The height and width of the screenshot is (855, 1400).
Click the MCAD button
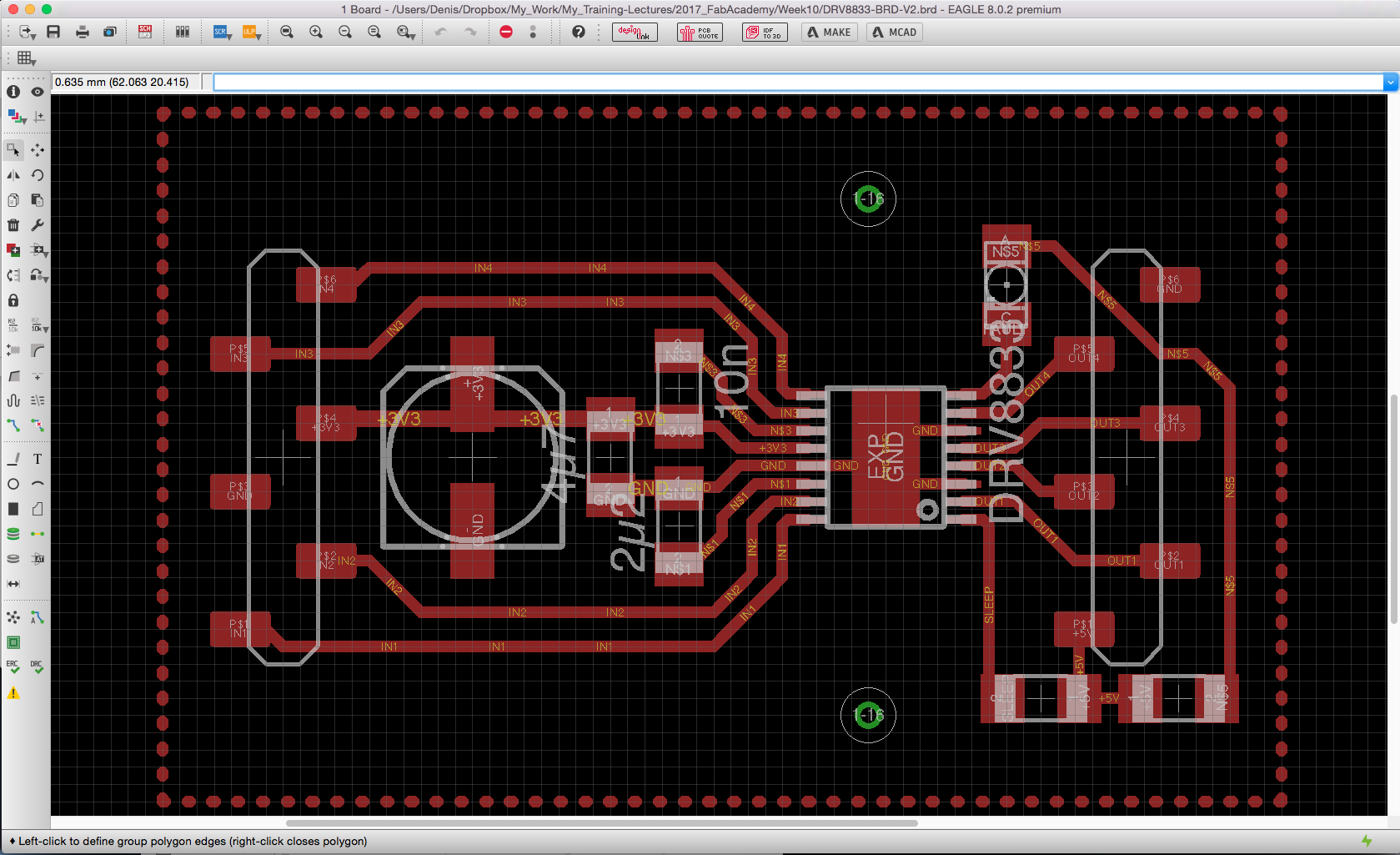pos(895,32)
